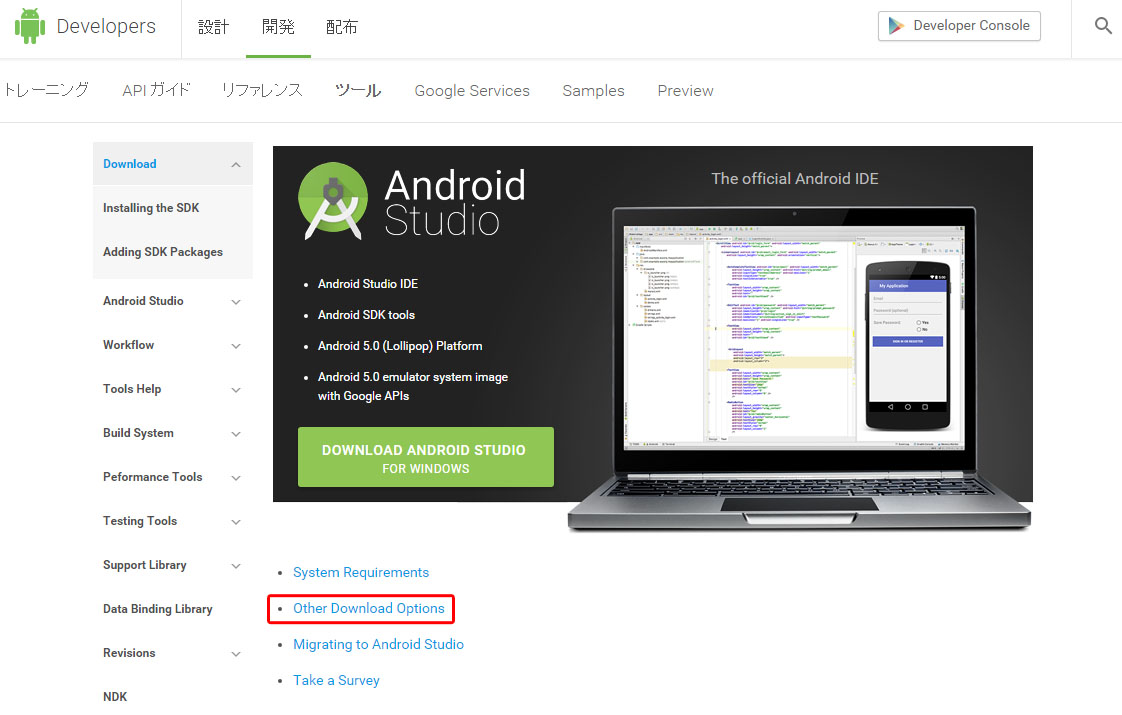The image size is (1122, 715).
Task: Open the リファレンス section
Action: pos(262,90)
